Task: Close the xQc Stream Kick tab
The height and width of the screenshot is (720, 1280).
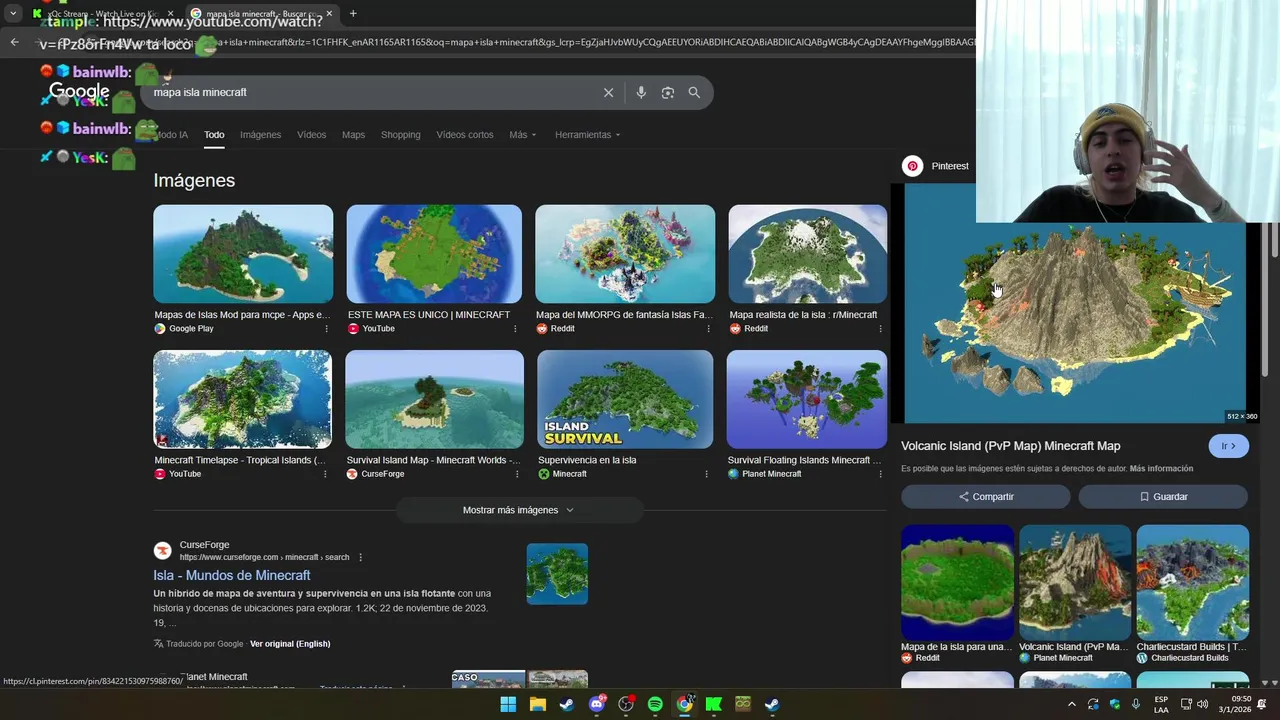Action: 170,13
